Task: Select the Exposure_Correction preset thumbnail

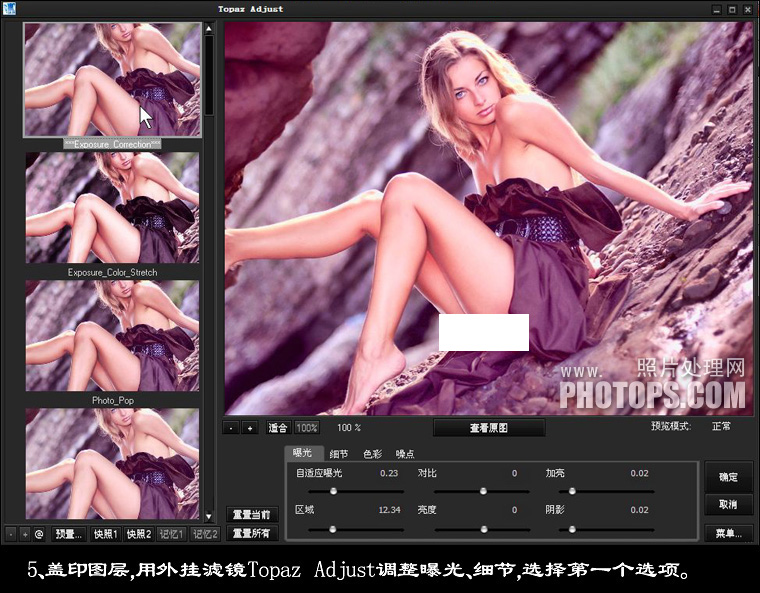Action: [x=112, y=80]
